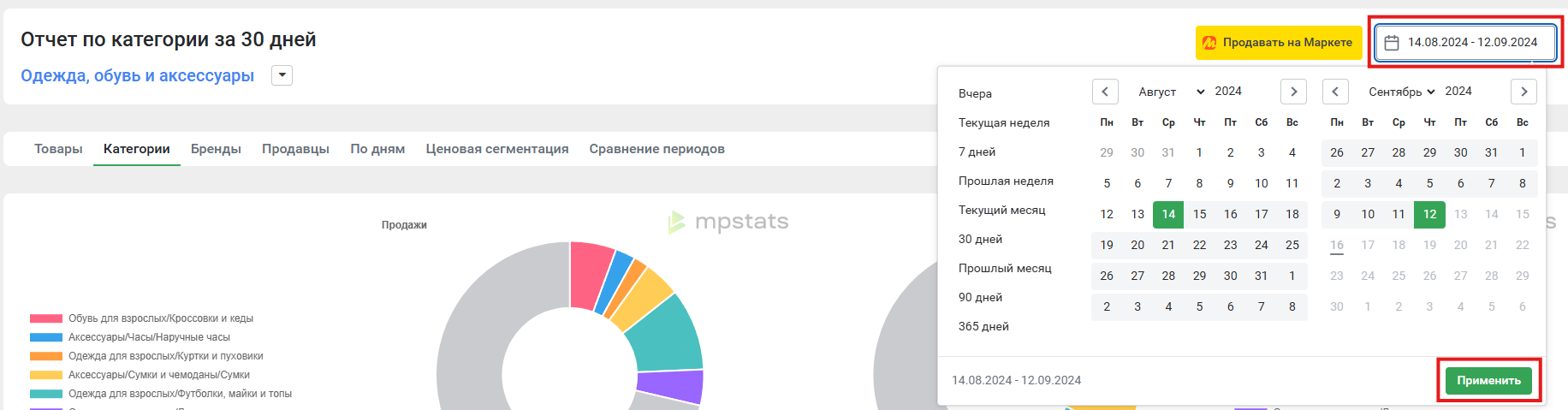
Task: Edit the year 2024 in August calendar
Action: (x=1228, y=91)
